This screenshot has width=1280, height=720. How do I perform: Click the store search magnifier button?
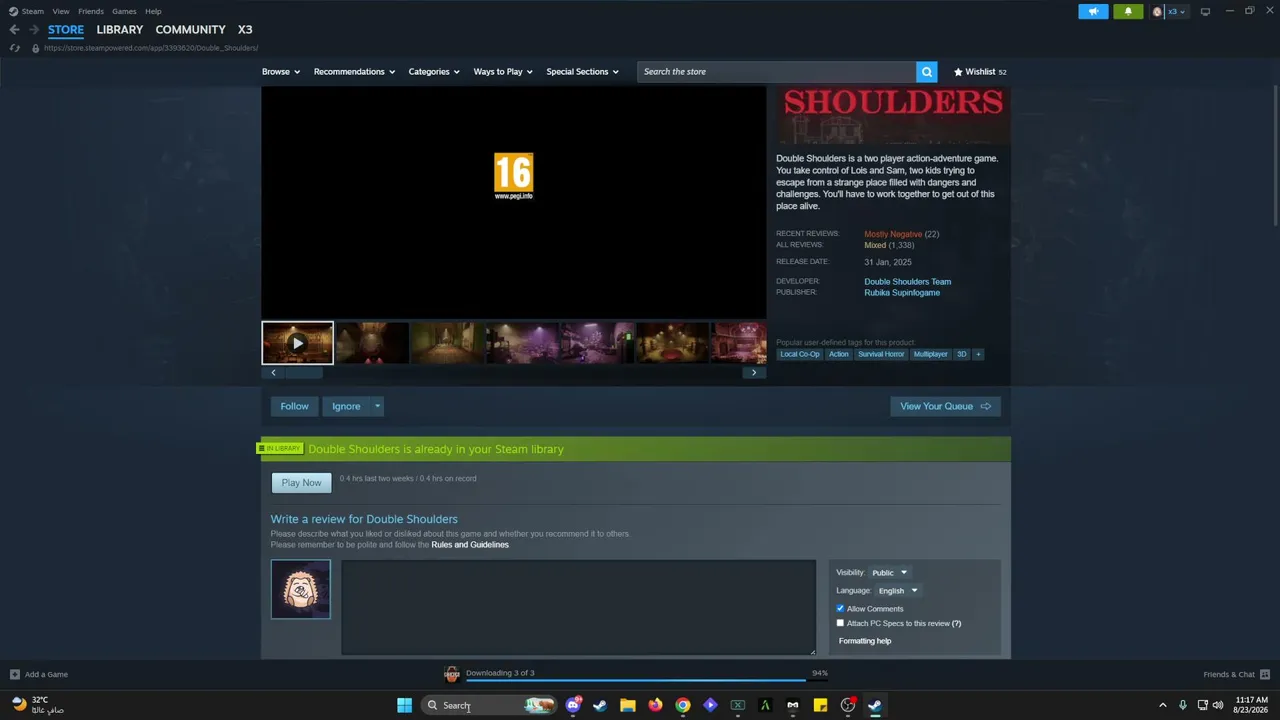(927, 72)
